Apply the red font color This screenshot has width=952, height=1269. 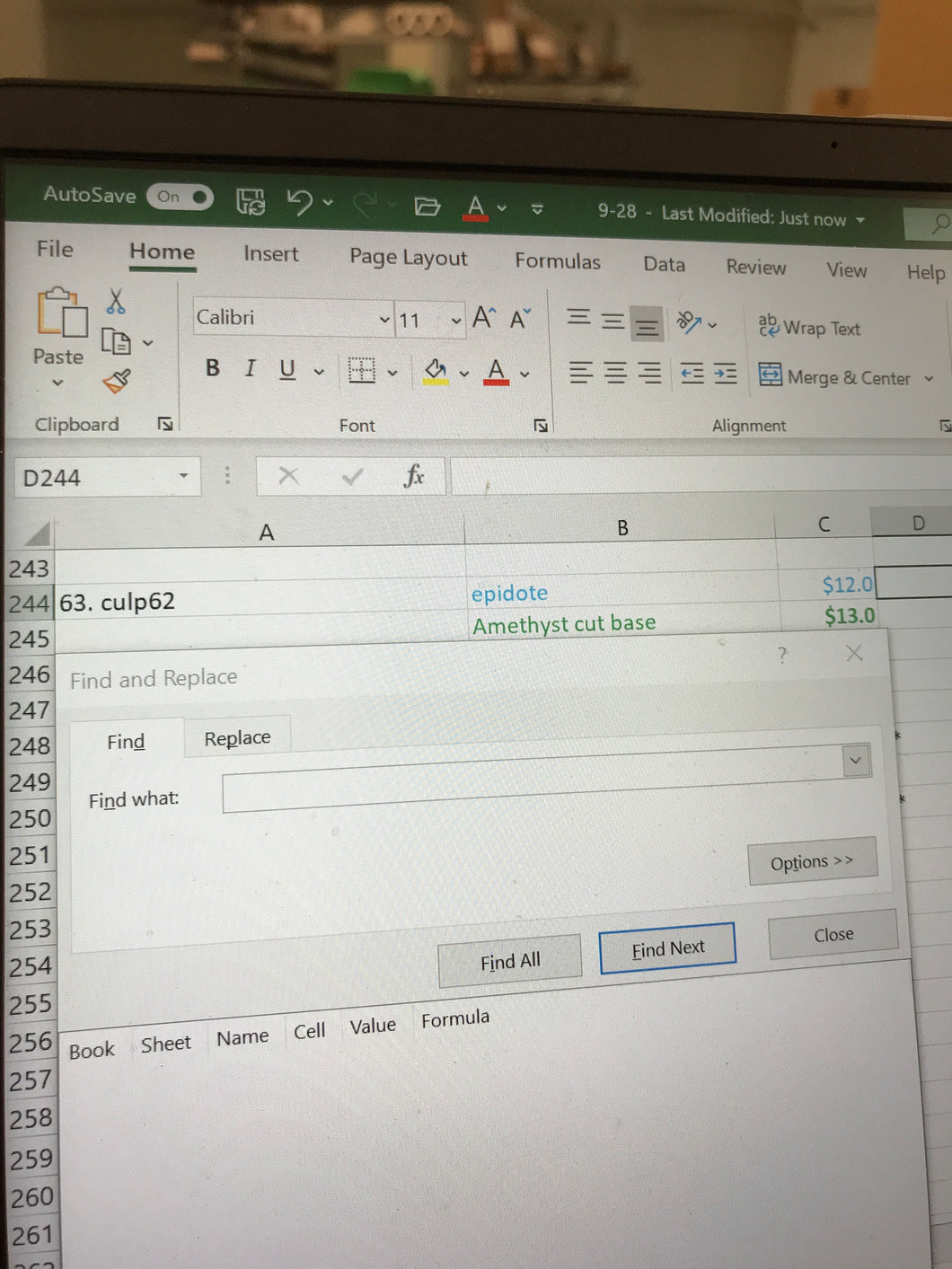tap(496, 371)
